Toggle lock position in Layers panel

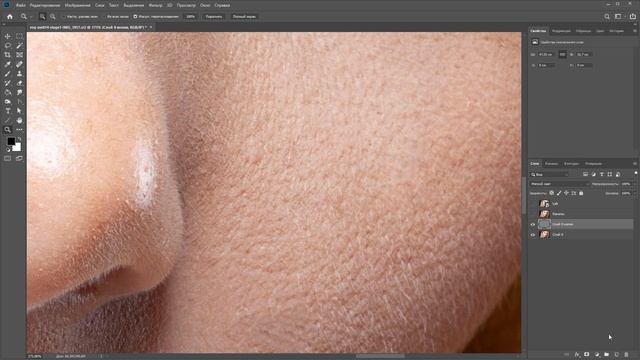(x=567, y=193)
